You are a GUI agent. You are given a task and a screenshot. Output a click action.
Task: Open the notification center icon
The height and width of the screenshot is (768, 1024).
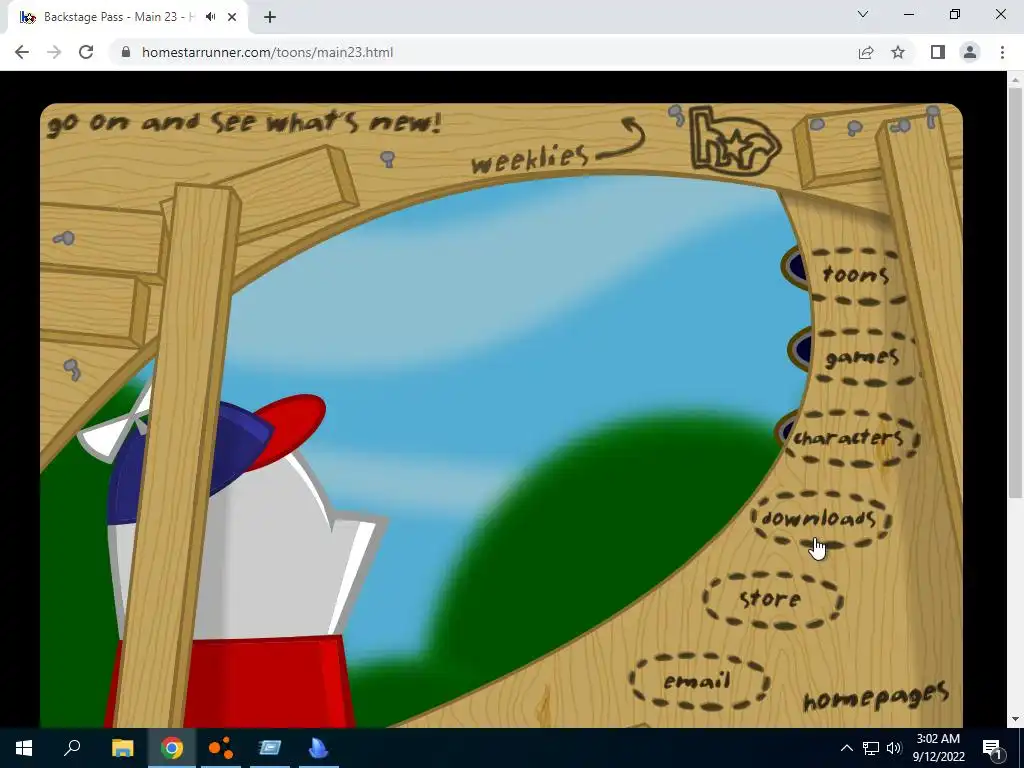[x=993, y=748]
